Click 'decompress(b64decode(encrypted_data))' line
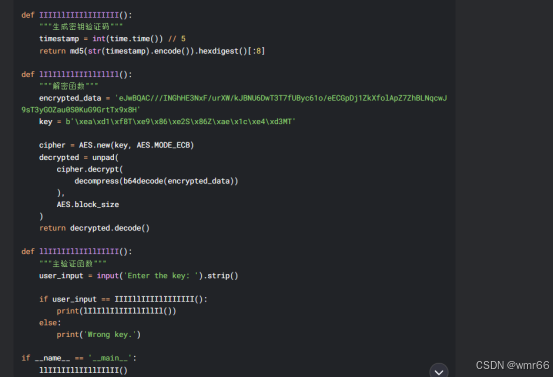The width and height of the screenshot is (554, 377). [156, 181]
